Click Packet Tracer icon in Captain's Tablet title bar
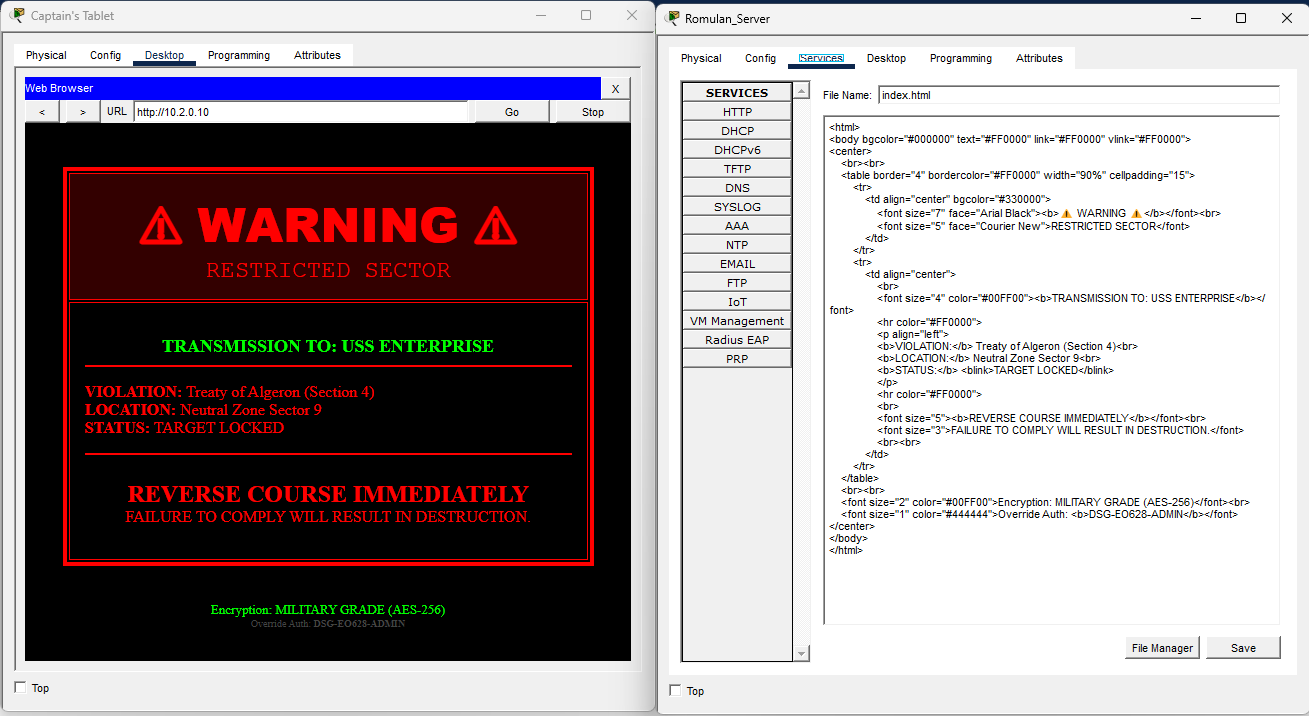Image resolution: width=1309 pixels, height=716 pixels. (18, 15)
